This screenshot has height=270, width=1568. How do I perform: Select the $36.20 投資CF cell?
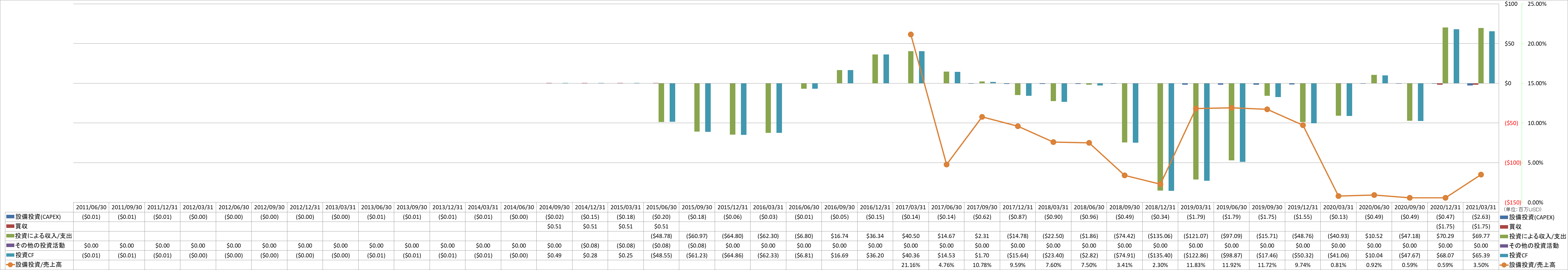point(875,255)
